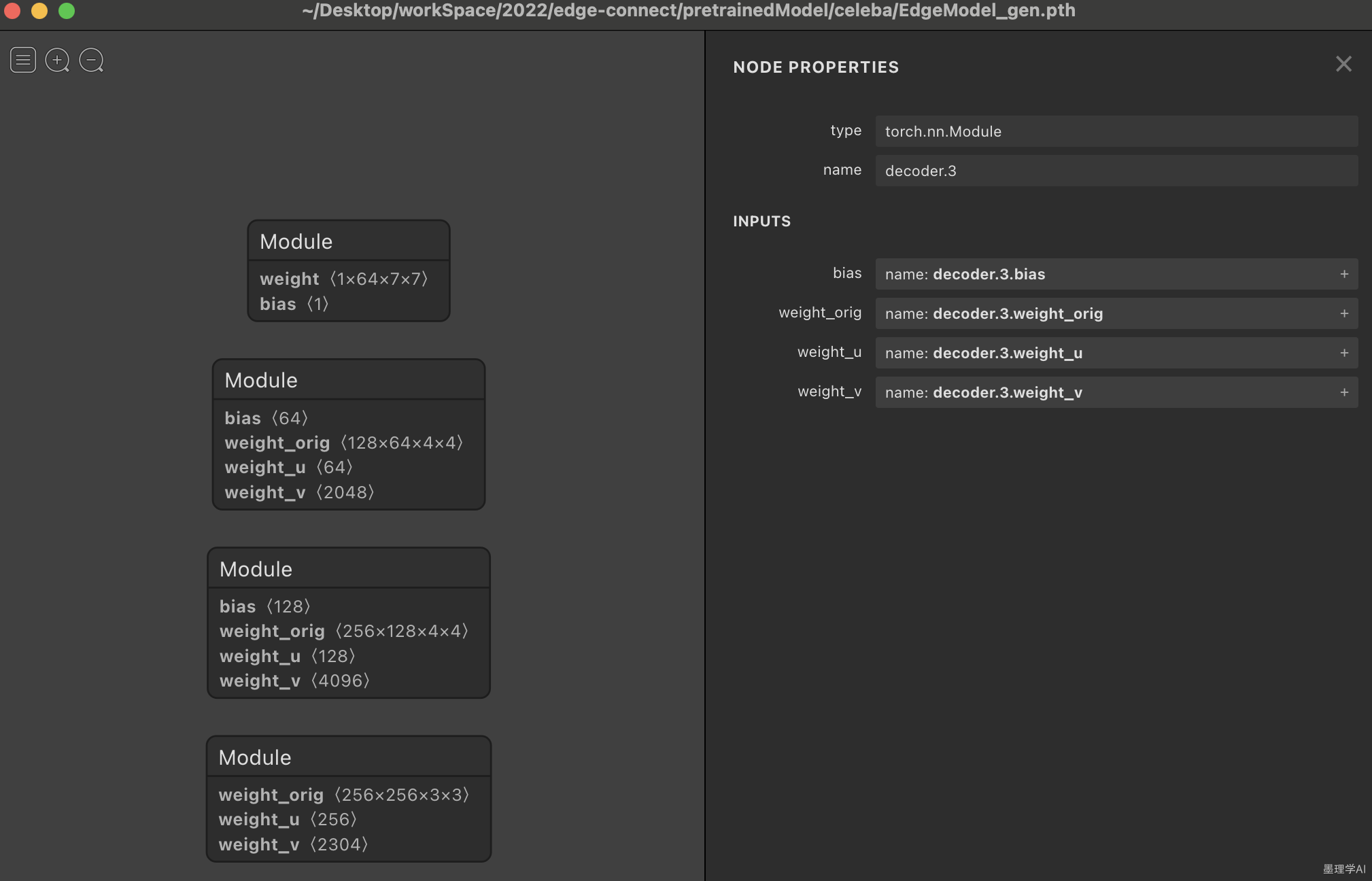
Task: Click weight_v 4096 entry
Action: coord(294,681)
